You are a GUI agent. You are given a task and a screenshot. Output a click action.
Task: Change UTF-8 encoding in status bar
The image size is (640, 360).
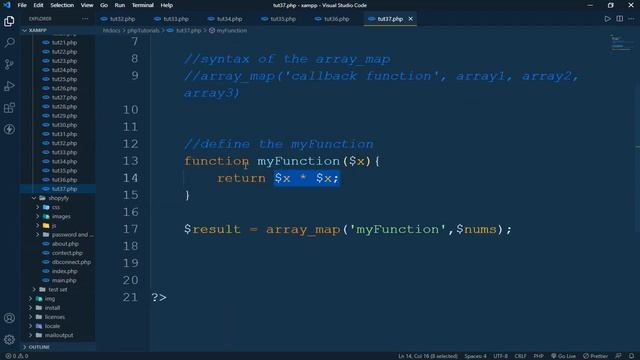tap(500, 356)
